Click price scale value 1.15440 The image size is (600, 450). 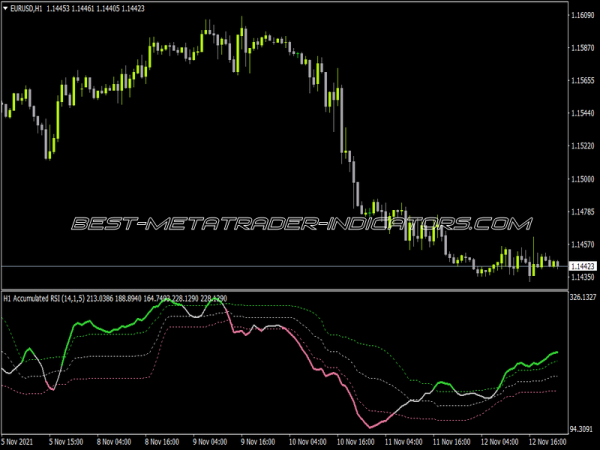(583, 113)
